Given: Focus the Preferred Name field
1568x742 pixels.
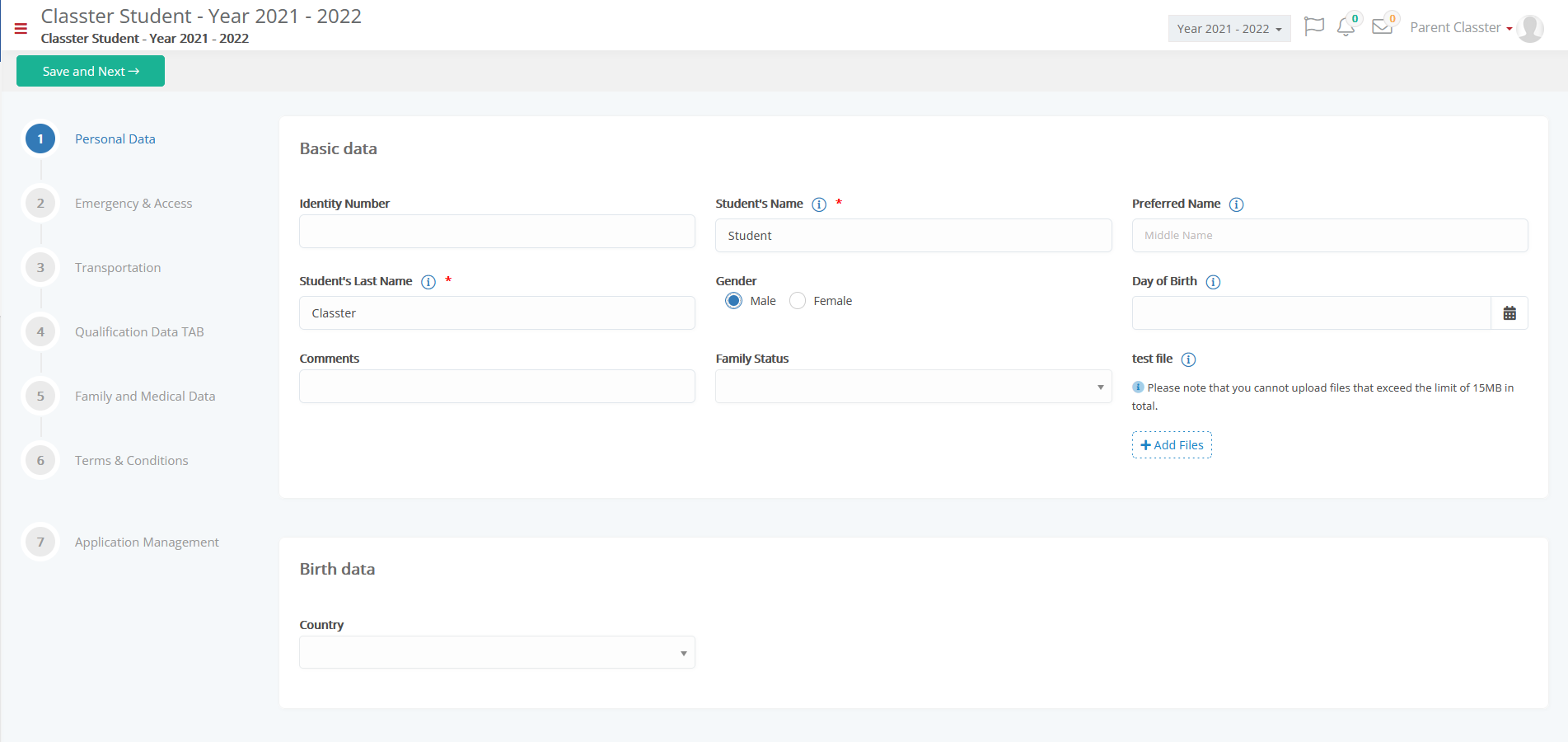Looking at the screenshot, I should click(1330, 236).
